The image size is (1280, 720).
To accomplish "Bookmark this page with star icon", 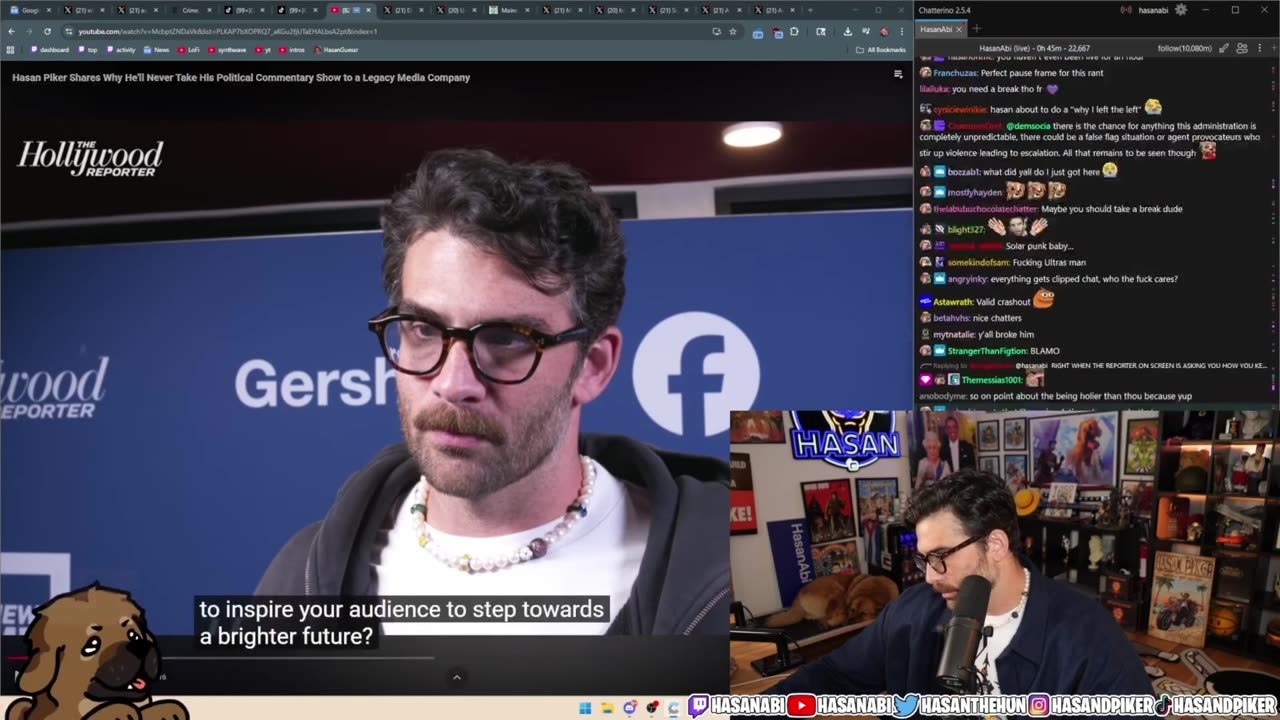I will [733, 31].
